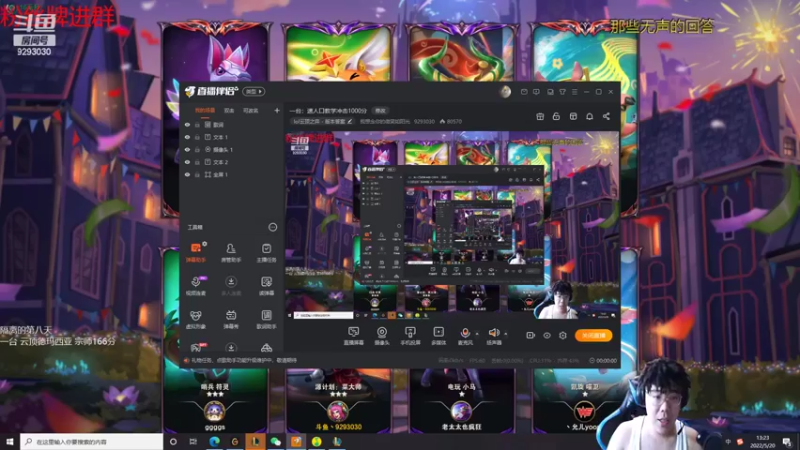Open the hamburger menu in the title bar

point(574,92)
